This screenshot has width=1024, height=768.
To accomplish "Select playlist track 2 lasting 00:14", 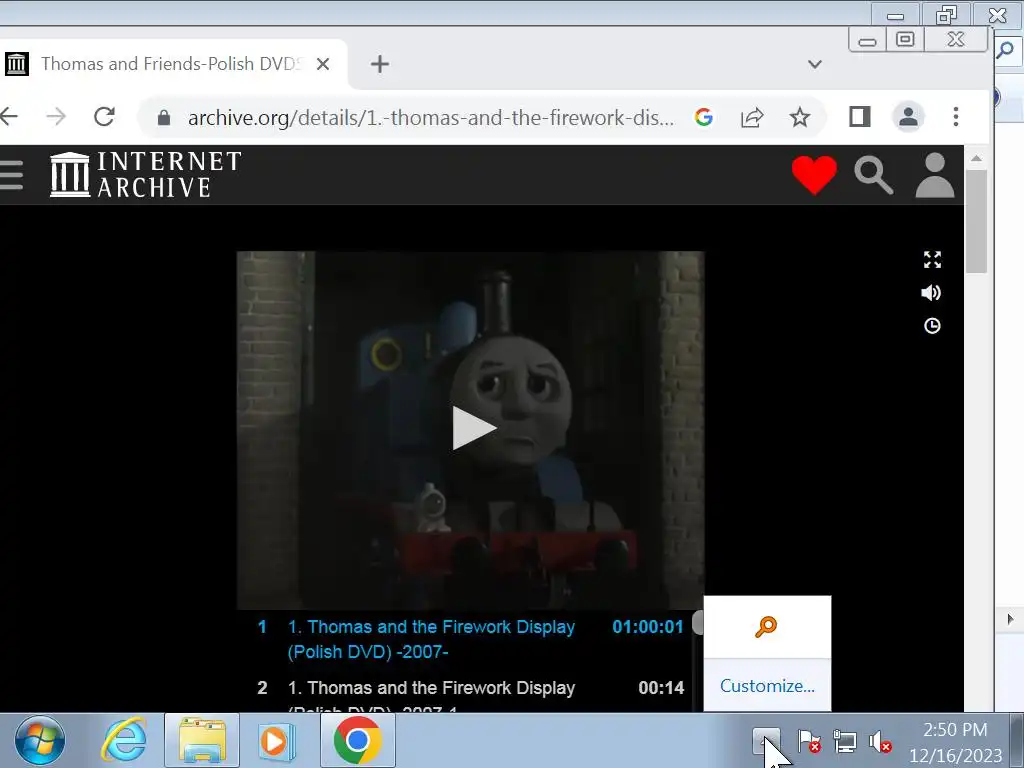I will tap(470, 694).
